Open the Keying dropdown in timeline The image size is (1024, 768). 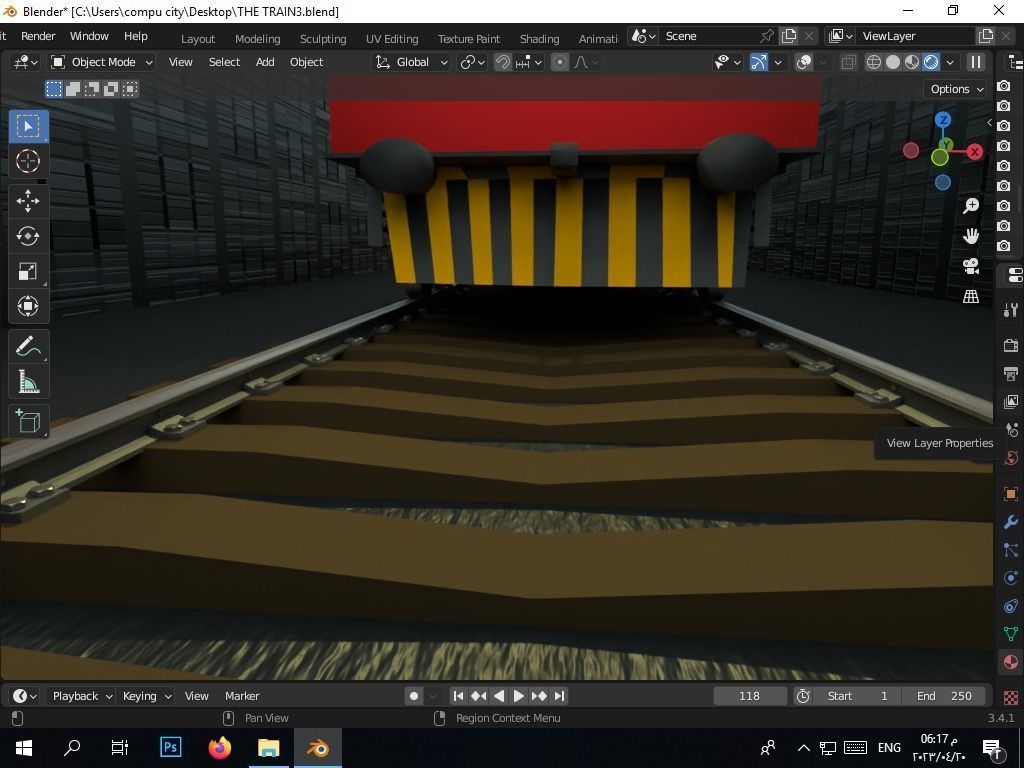coord(146,696)
